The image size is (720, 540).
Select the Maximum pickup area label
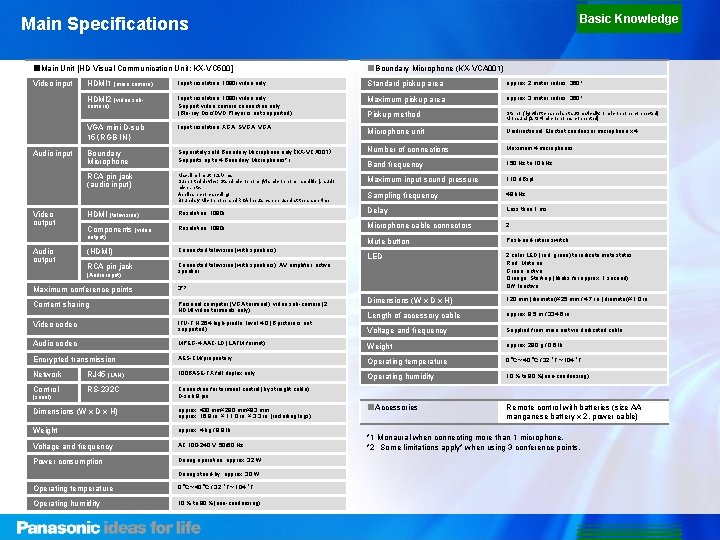pos(429,99)
